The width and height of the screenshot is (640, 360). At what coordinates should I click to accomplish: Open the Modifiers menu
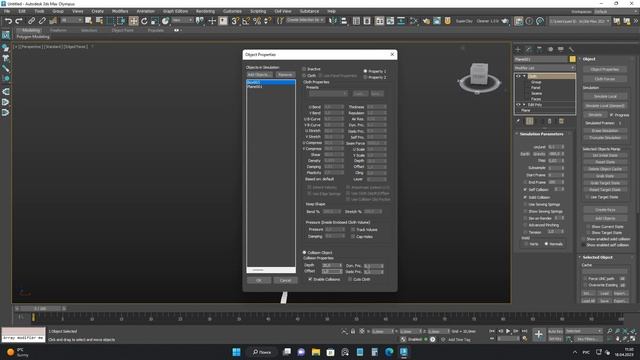[120, 11]
